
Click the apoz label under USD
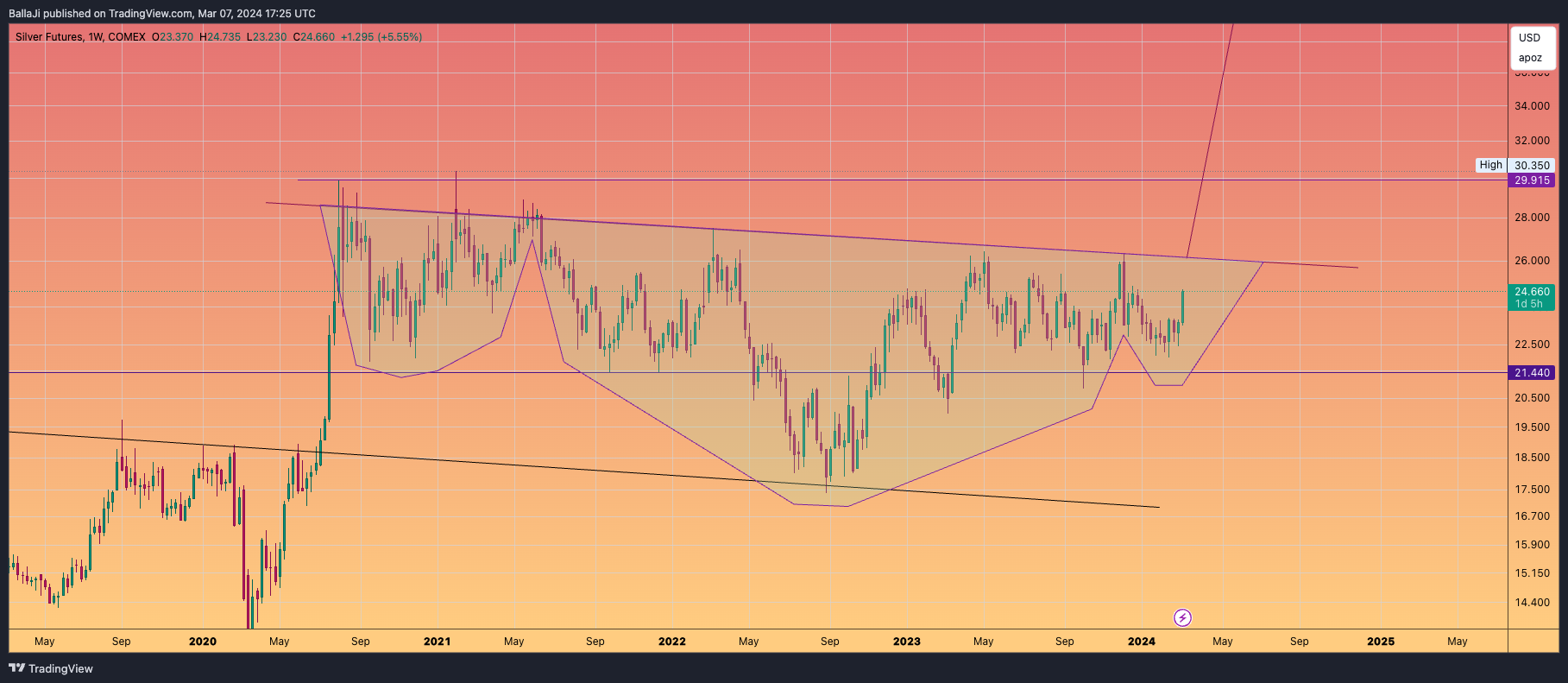(1530, 58)
